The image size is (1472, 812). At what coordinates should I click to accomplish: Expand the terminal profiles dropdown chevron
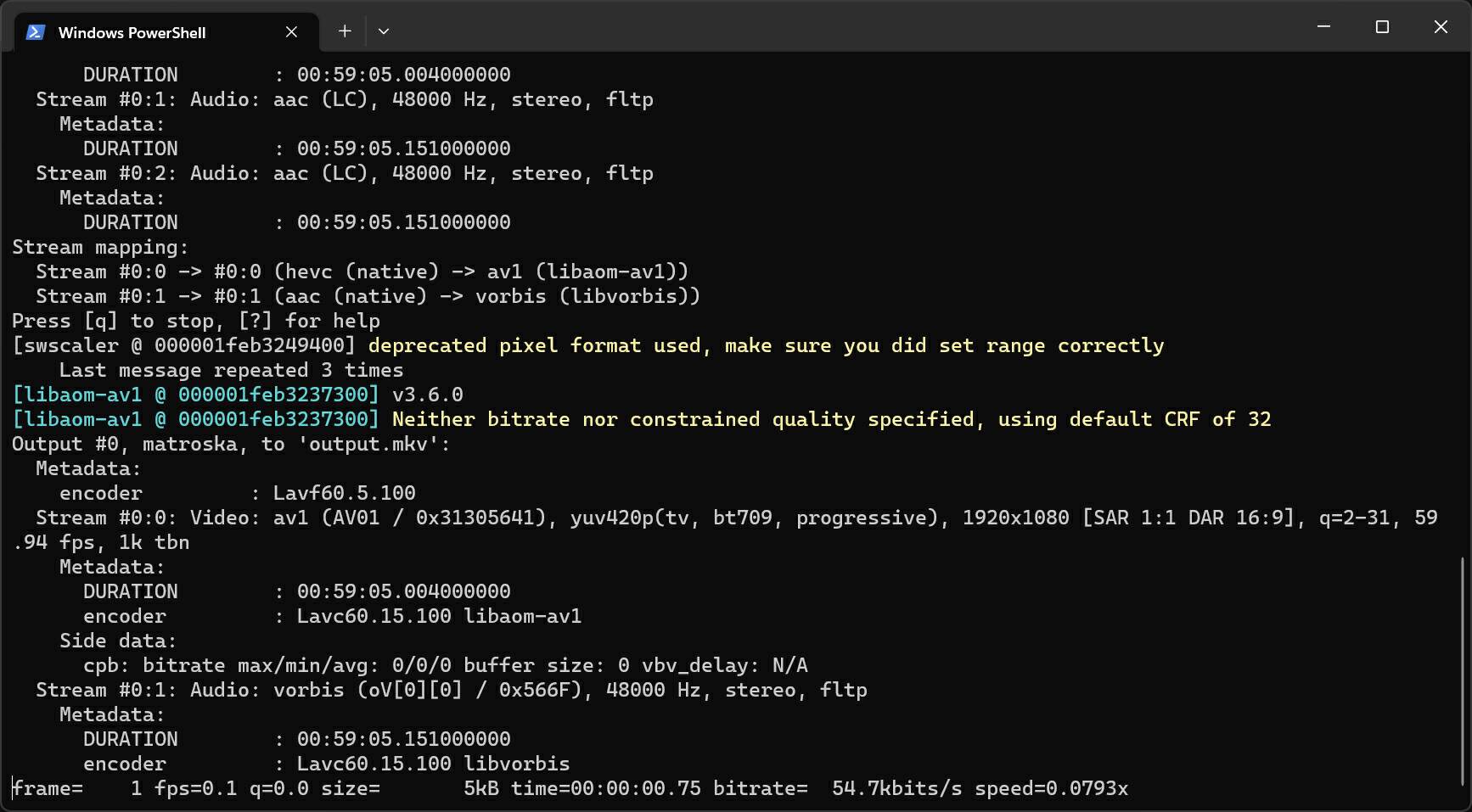click(x=384, y=31)
